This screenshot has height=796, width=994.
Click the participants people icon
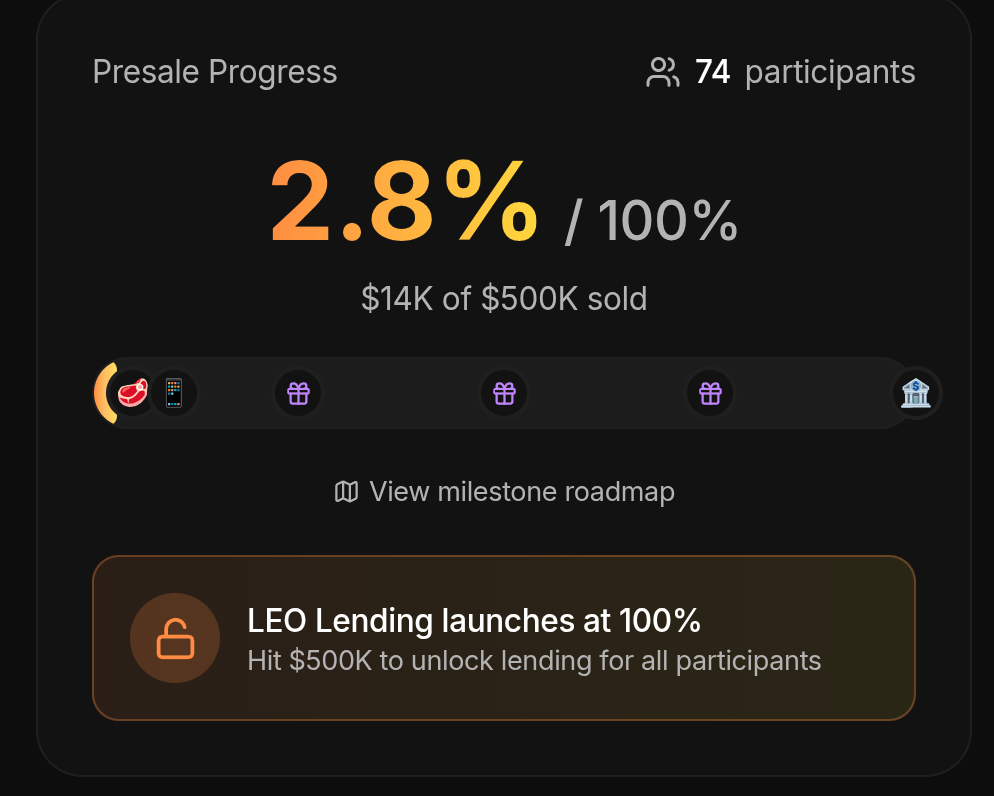662,73
